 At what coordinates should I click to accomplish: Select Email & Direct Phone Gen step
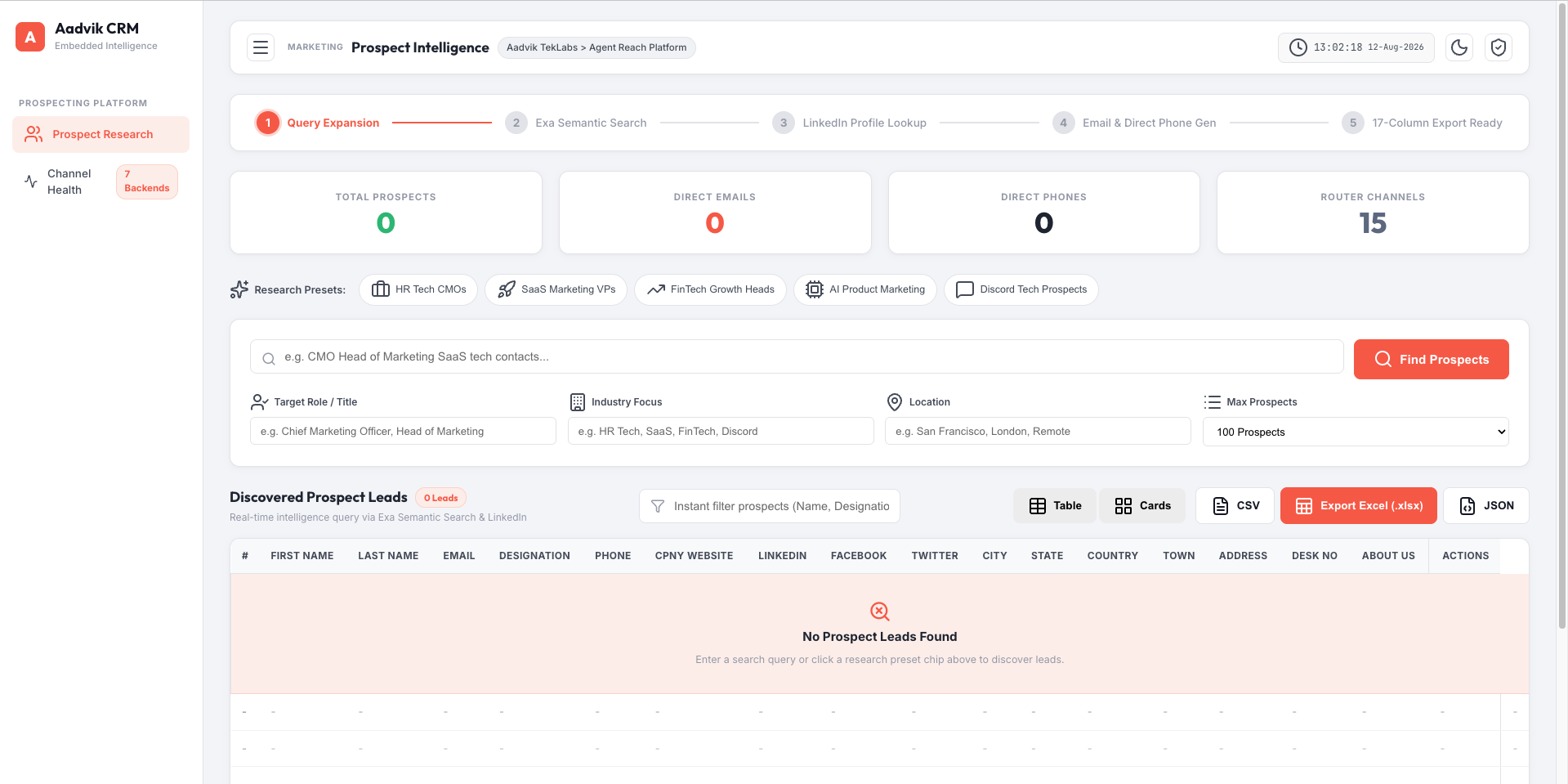[1134, 123]
